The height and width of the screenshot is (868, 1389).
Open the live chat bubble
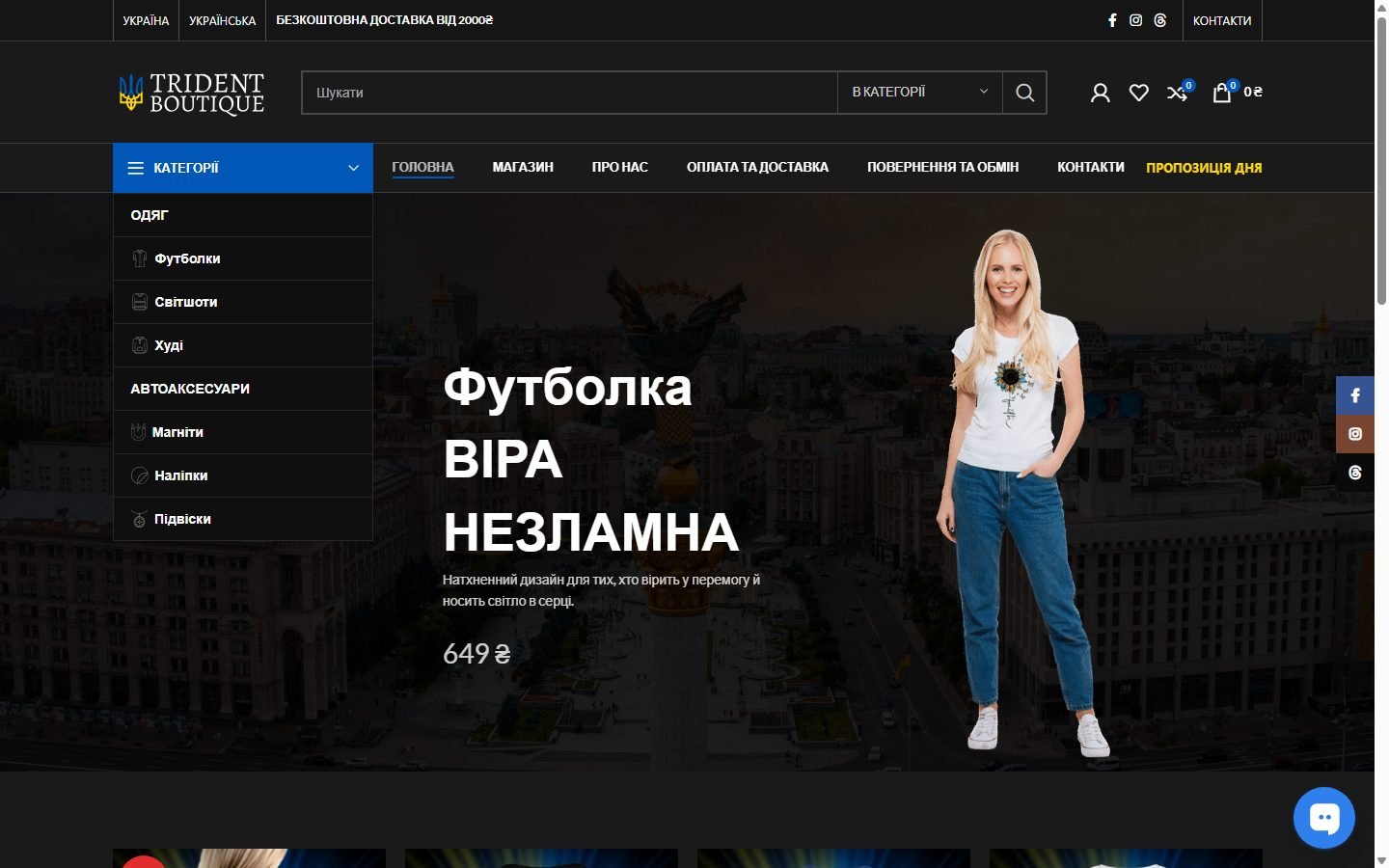click(x=1323, y=818)
